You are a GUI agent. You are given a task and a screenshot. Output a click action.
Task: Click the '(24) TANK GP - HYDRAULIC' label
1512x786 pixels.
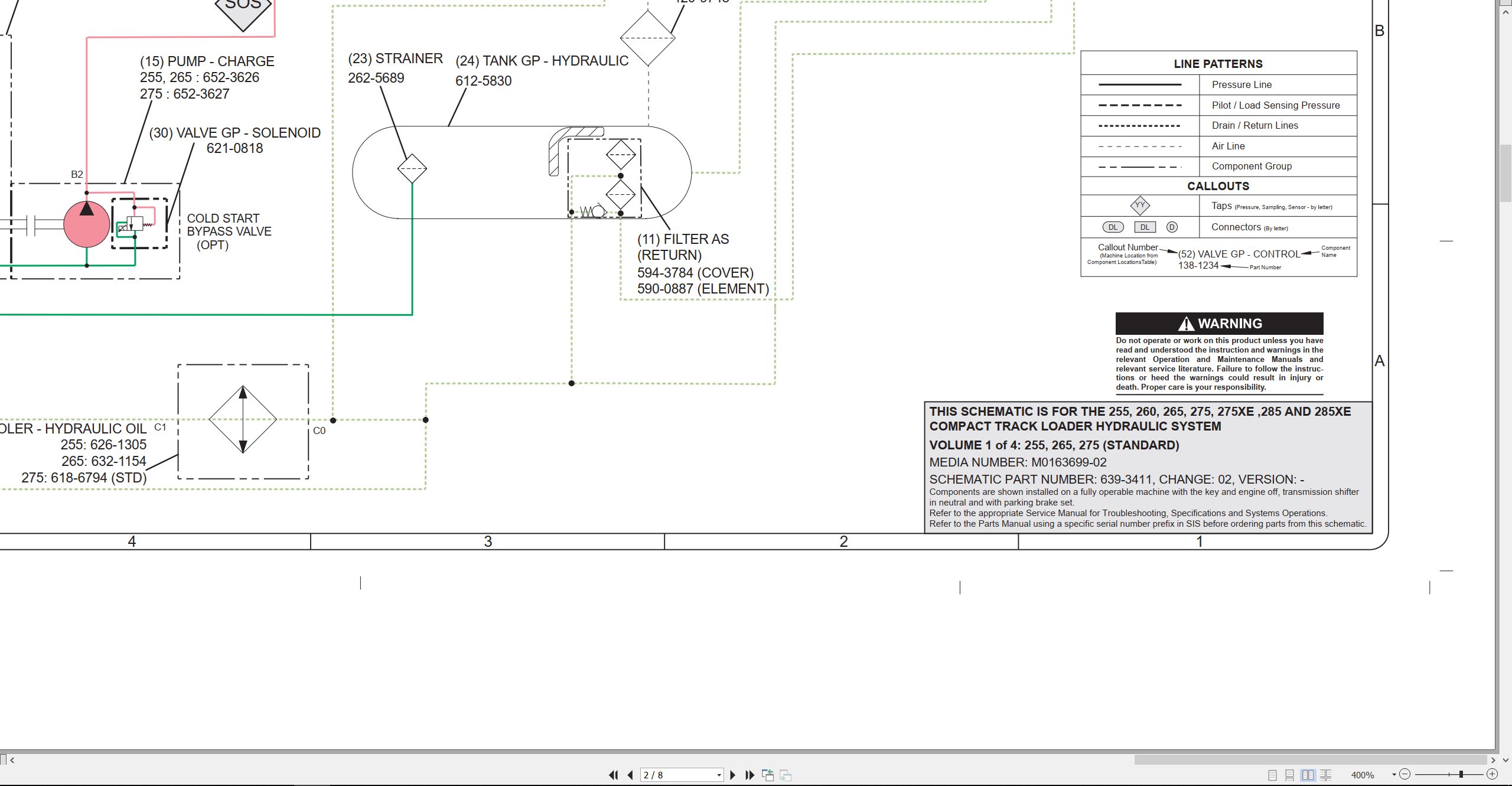click(x=542, y=61)
